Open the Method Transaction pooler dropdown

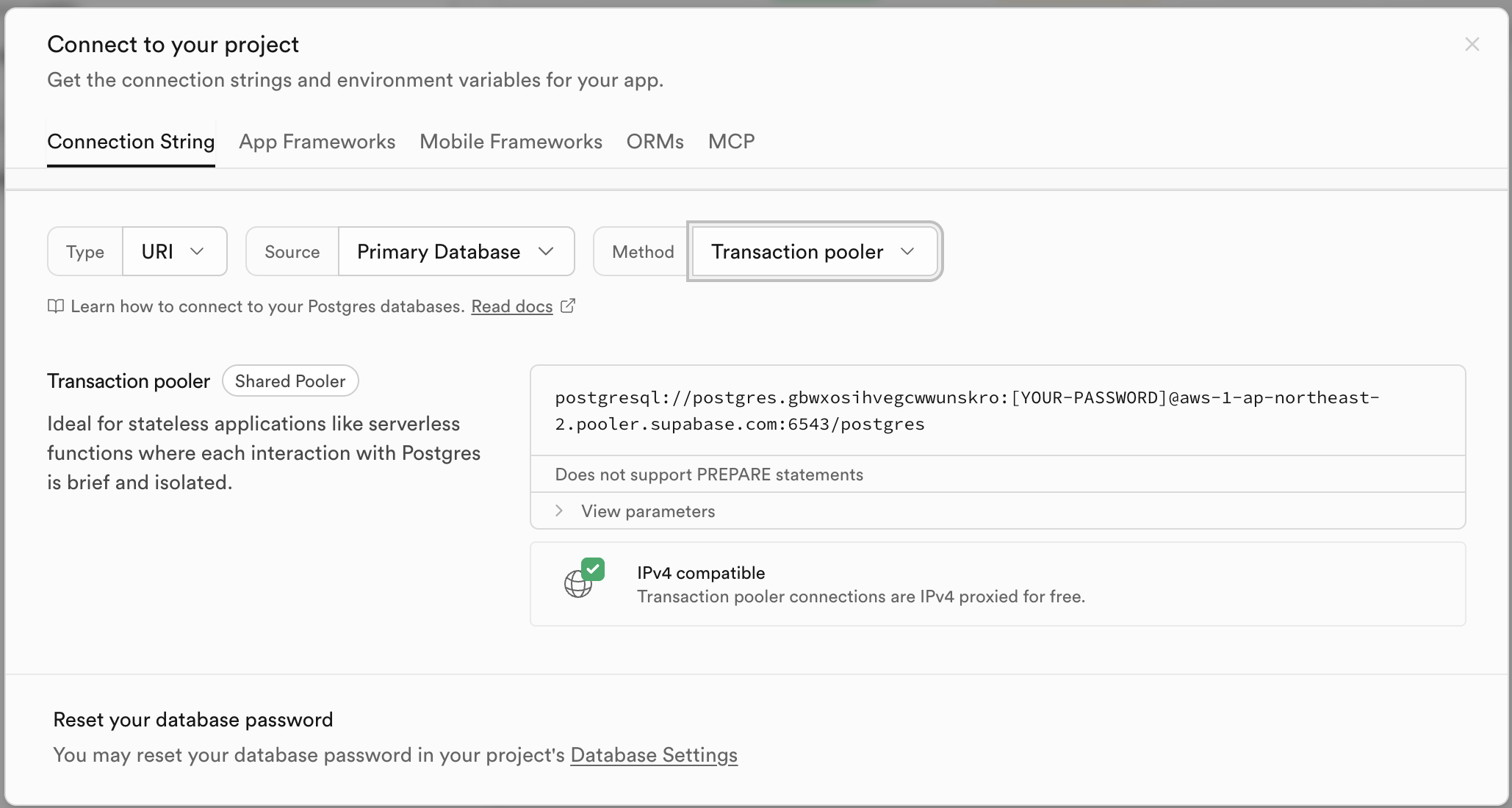pos(814,251)
